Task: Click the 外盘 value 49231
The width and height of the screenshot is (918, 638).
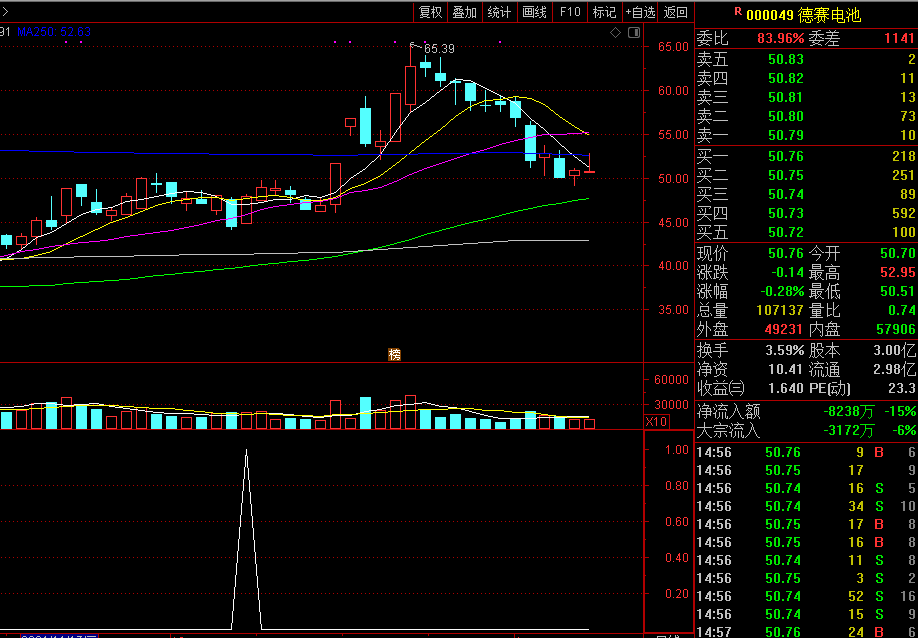Action: click(x=784, y=330)
